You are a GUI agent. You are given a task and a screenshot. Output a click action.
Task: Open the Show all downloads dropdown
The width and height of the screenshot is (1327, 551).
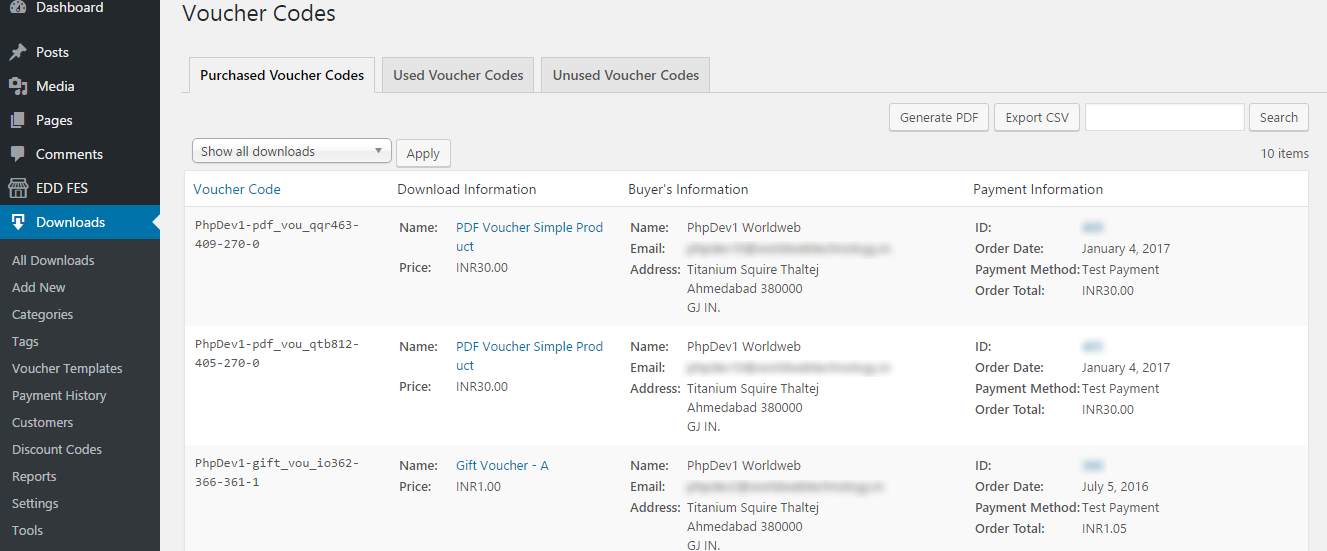[x=291, y=151]
